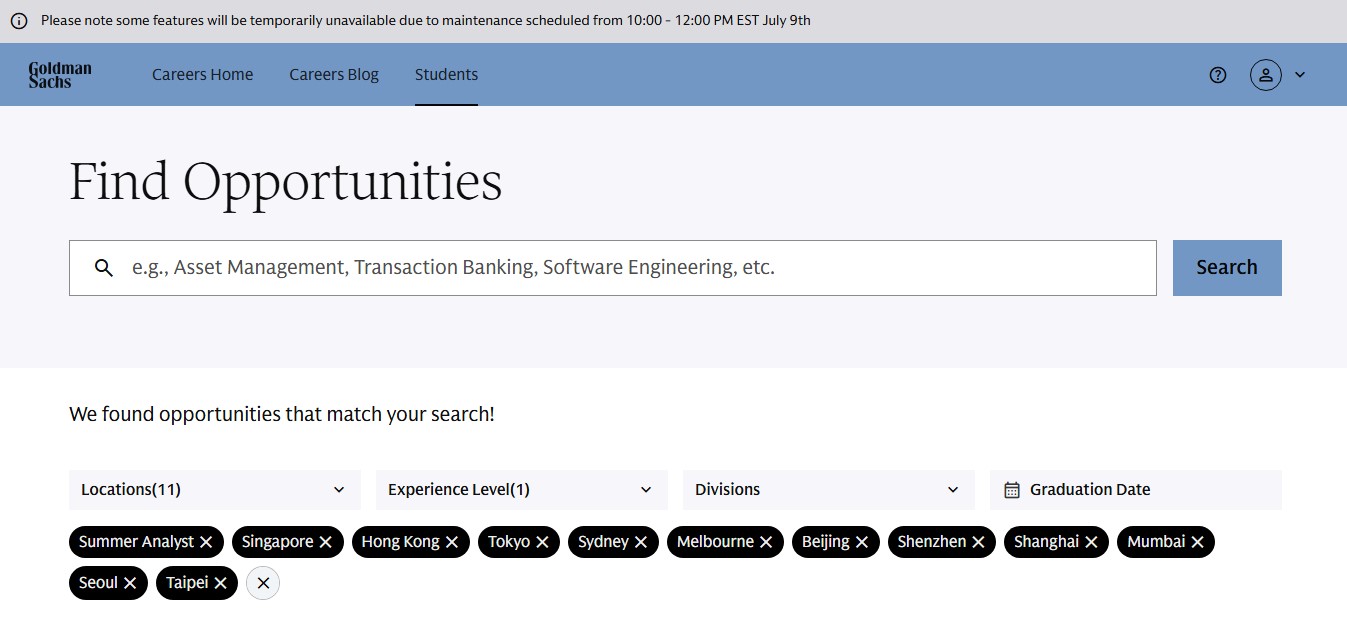Remove the Mumbai filter chip

pos(1197,542)
